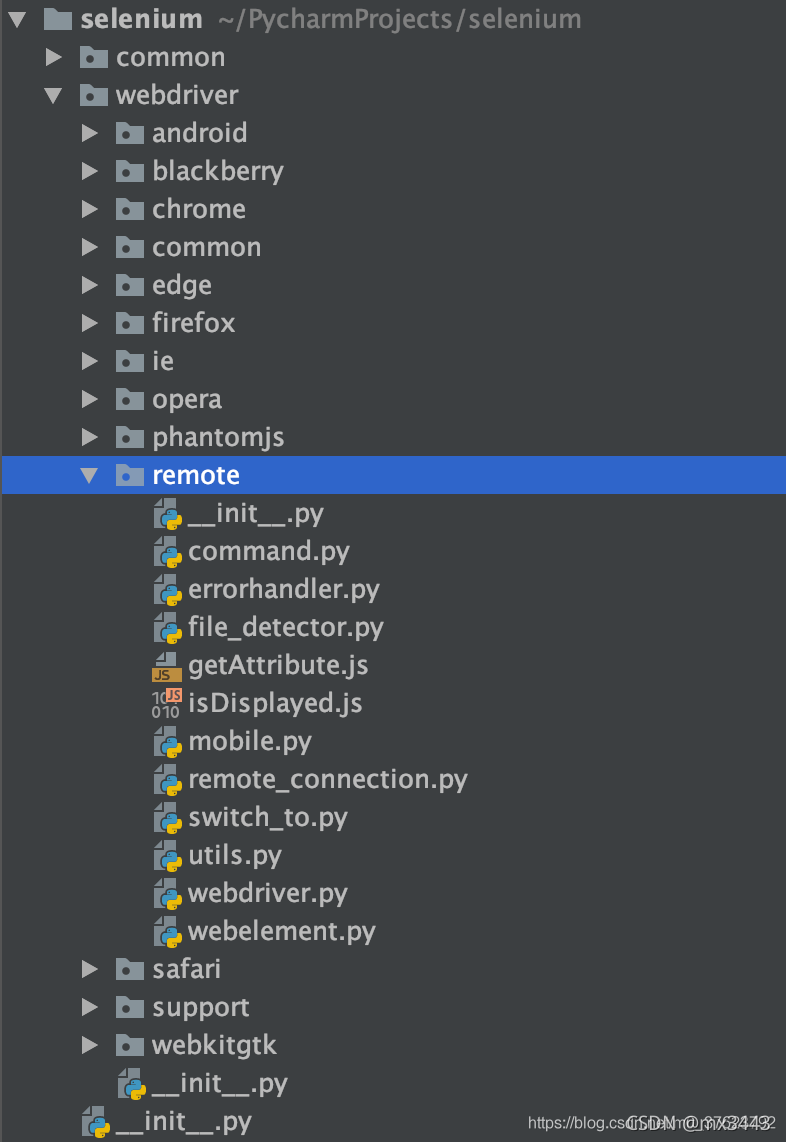The height and width of the screenshot is (1142, 786).
Task: Select the remote folder row
Action: tap(393, 475)
